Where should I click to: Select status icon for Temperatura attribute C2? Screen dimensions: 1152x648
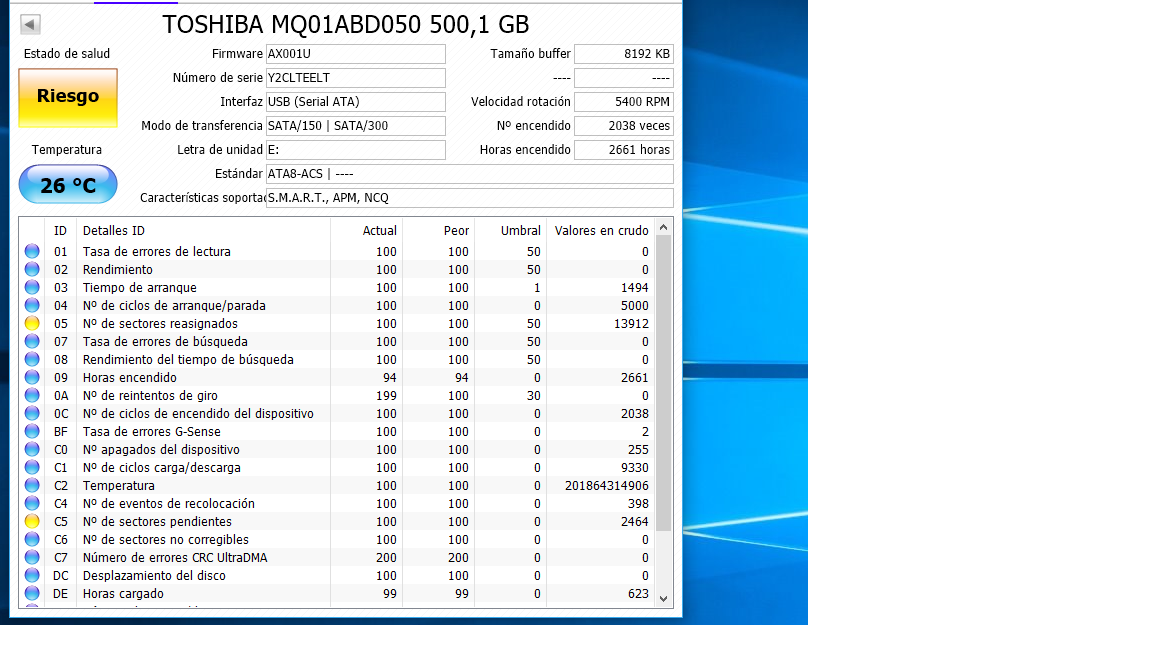coord(32,486)
